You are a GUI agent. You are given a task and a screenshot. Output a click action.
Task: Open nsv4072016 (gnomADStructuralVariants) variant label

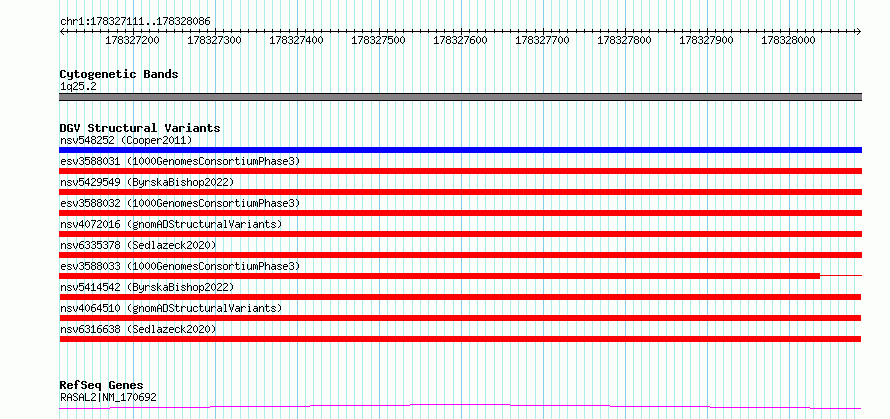click(x=171, y=224)
